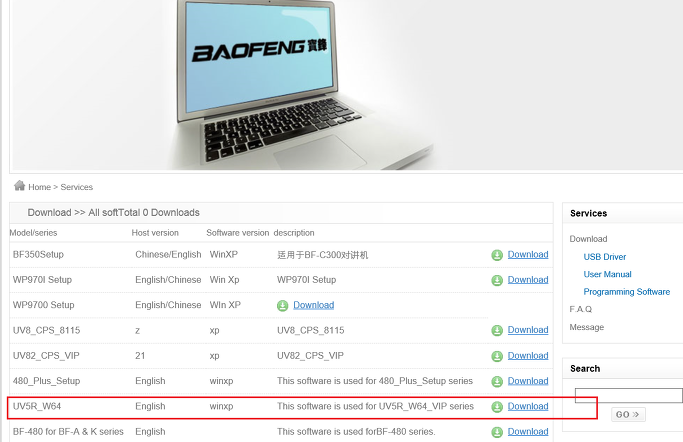The width and height of the screenshot is (683, 442).
Task: Select UV5R_W64 model name
Action: click(x=37, y=406)
